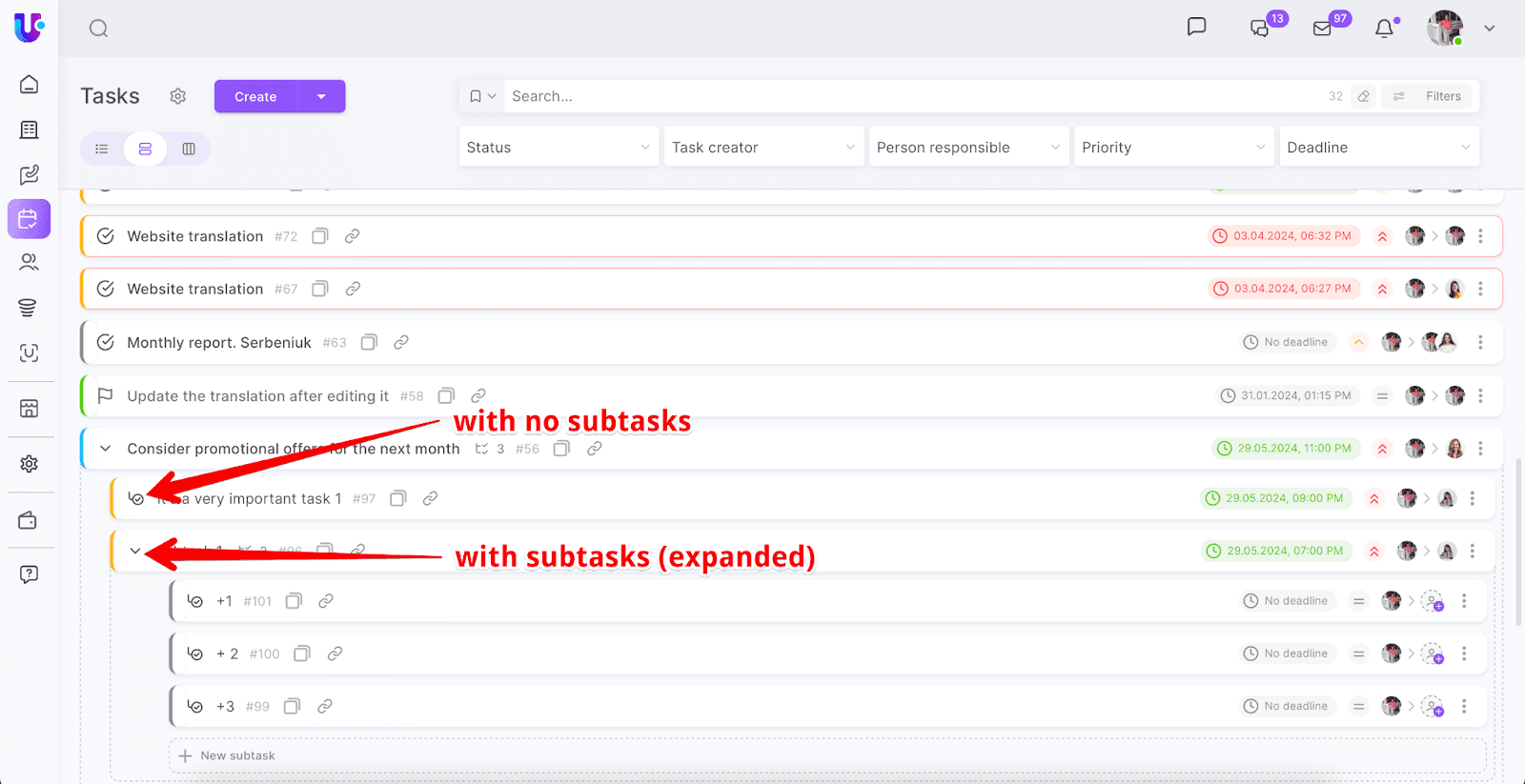Viewport: 1525px width, 784px height.
Task: Collapse the Consider promotional offers task
Action: pos(106,449)
